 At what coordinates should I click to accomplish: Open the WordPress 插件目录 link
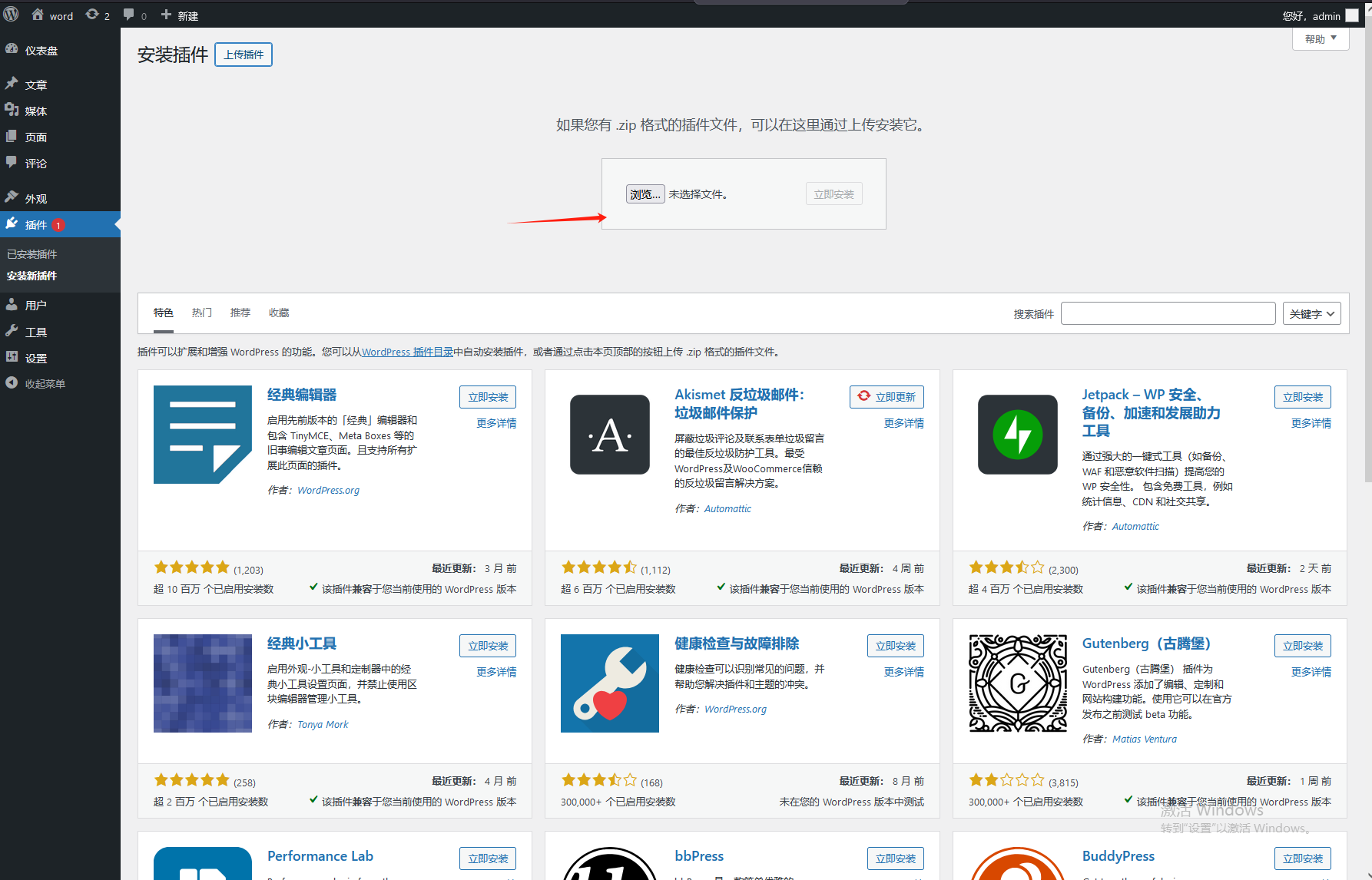(x=407, y=352)
